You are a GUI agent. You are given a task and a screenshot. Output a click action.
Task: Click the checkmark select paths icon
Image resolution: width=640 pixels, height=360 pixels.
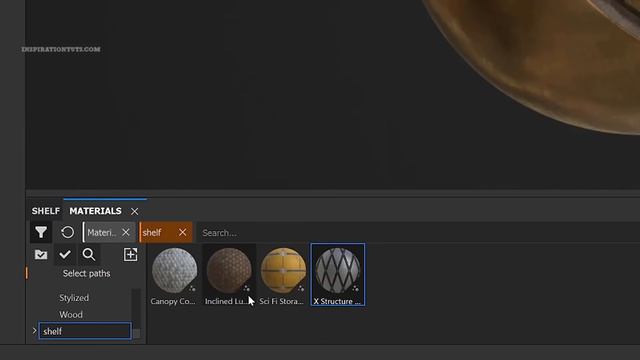(65, 255)
